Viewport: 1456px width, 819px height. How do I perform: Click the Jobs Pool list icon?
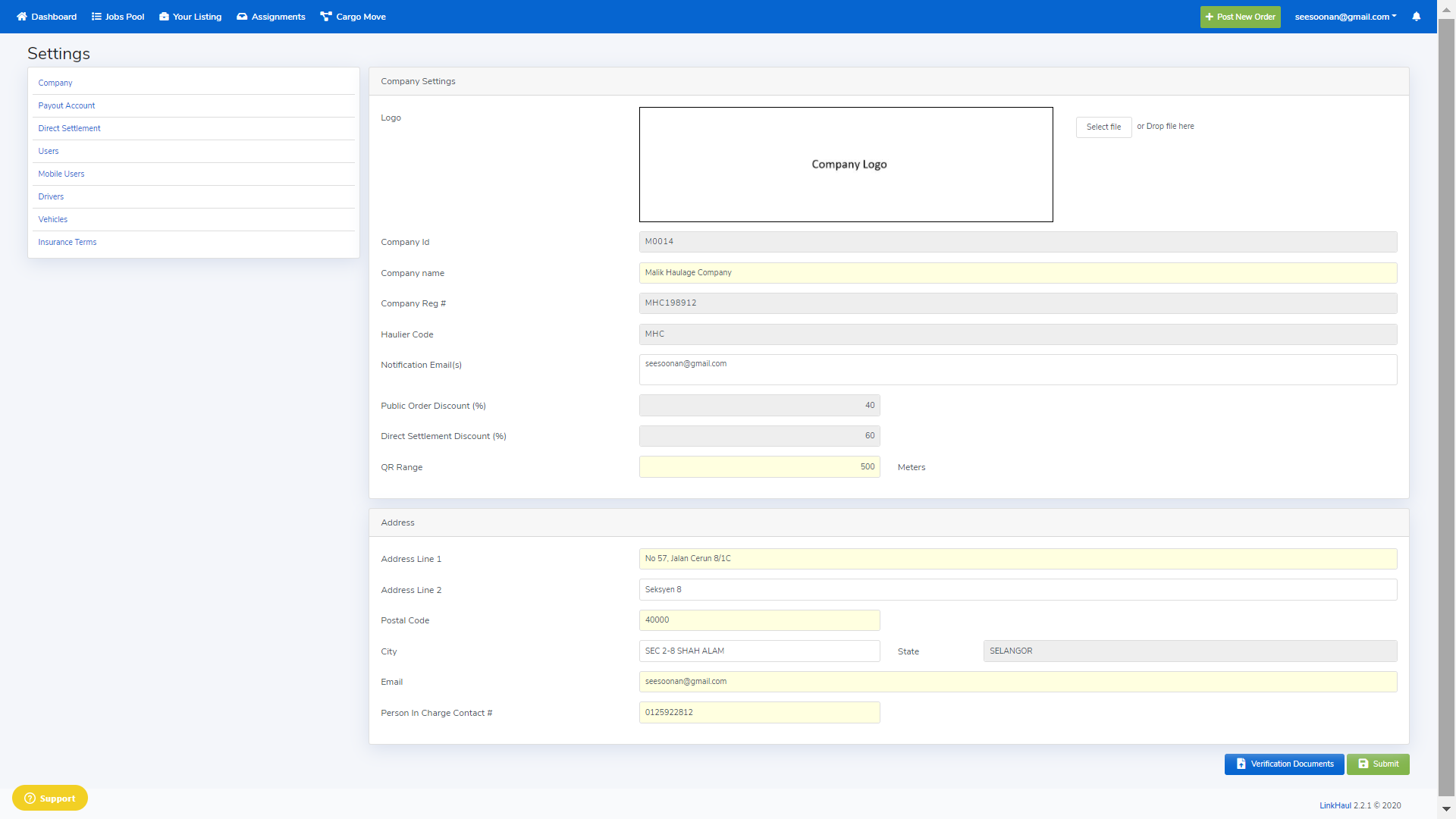tap(96, 17)
